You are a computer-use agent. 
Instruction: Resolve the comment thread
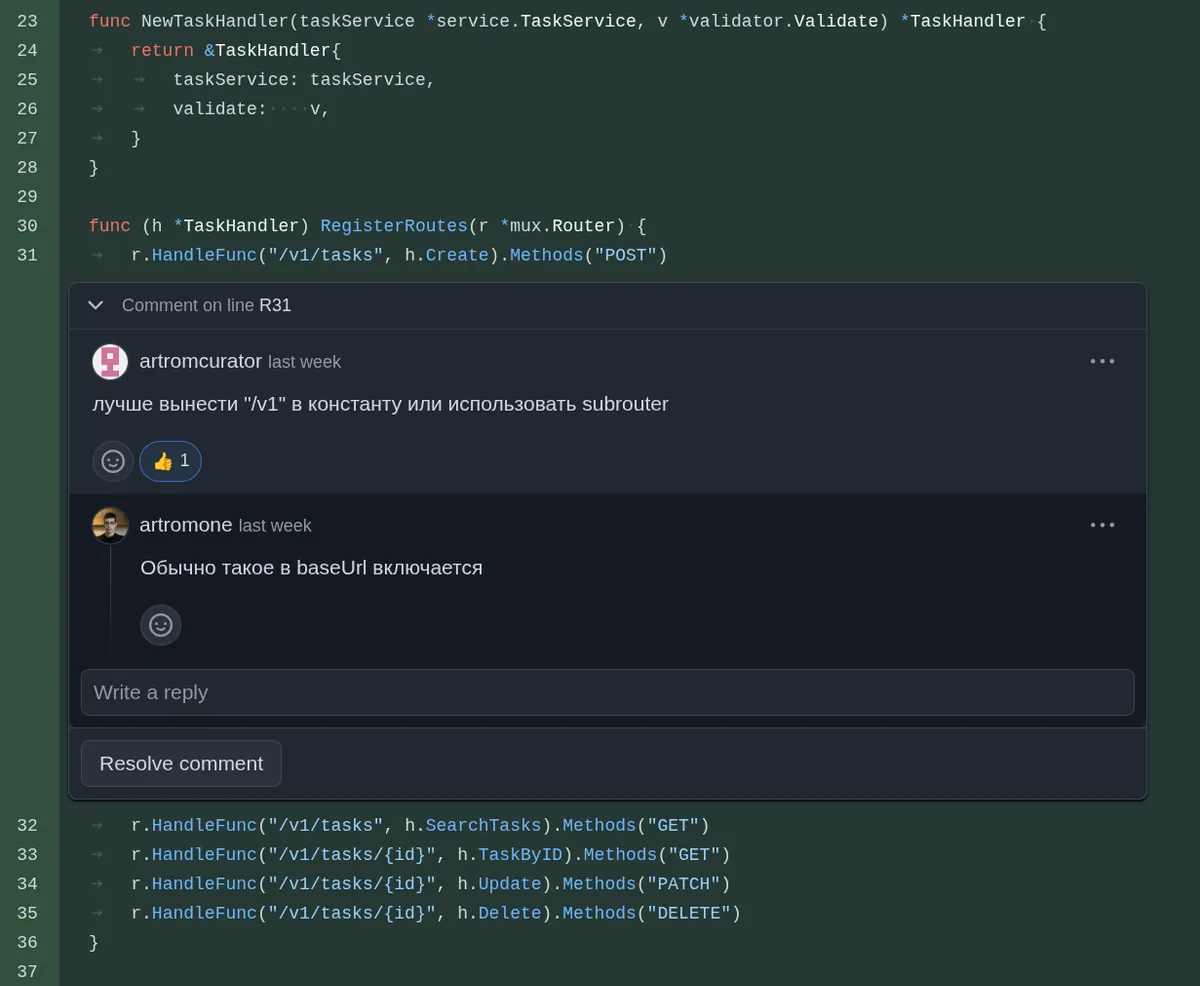click(x=181, y=763)
